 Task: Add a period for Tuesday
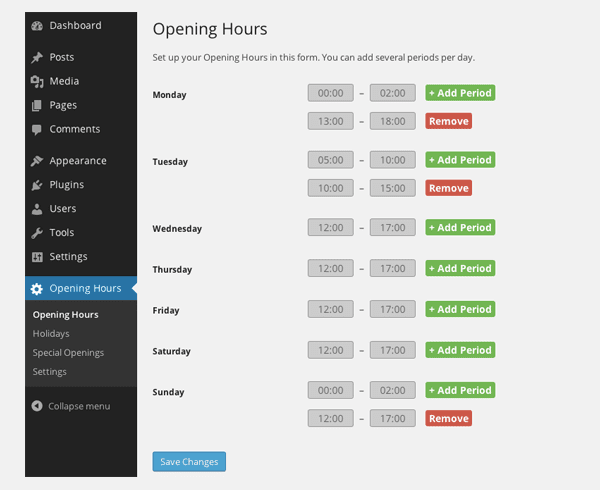point(460,160)
